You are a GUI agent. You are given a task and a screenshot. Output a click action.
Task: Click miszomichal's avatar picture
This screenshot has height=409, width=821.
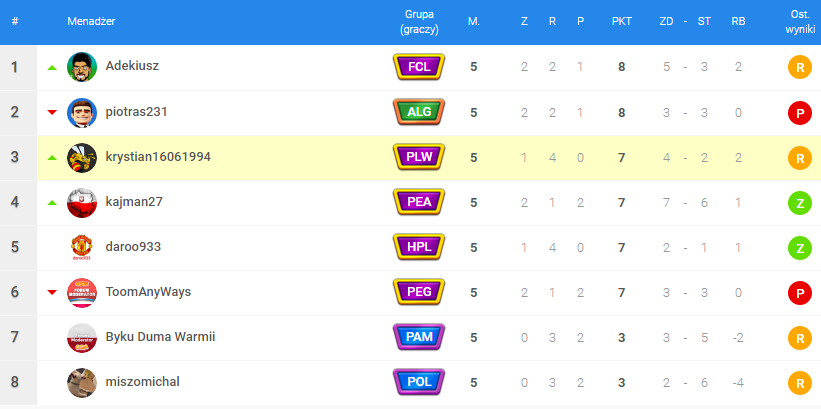81,382
